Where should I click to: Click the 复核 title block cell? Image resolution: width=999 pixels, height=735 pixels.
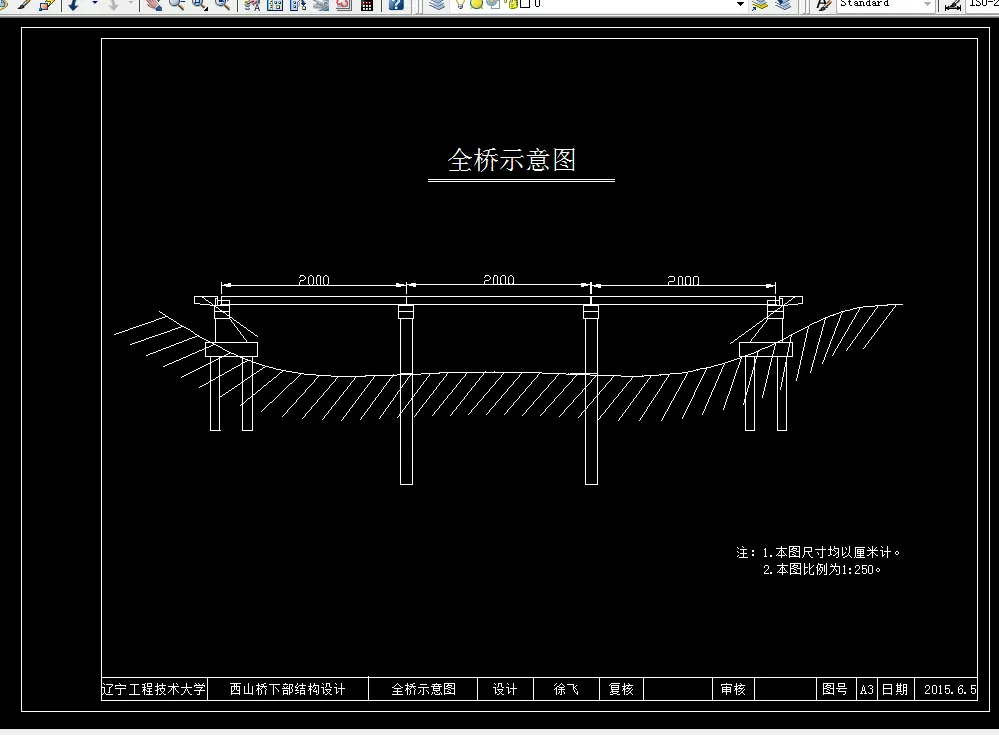point(621,689)
